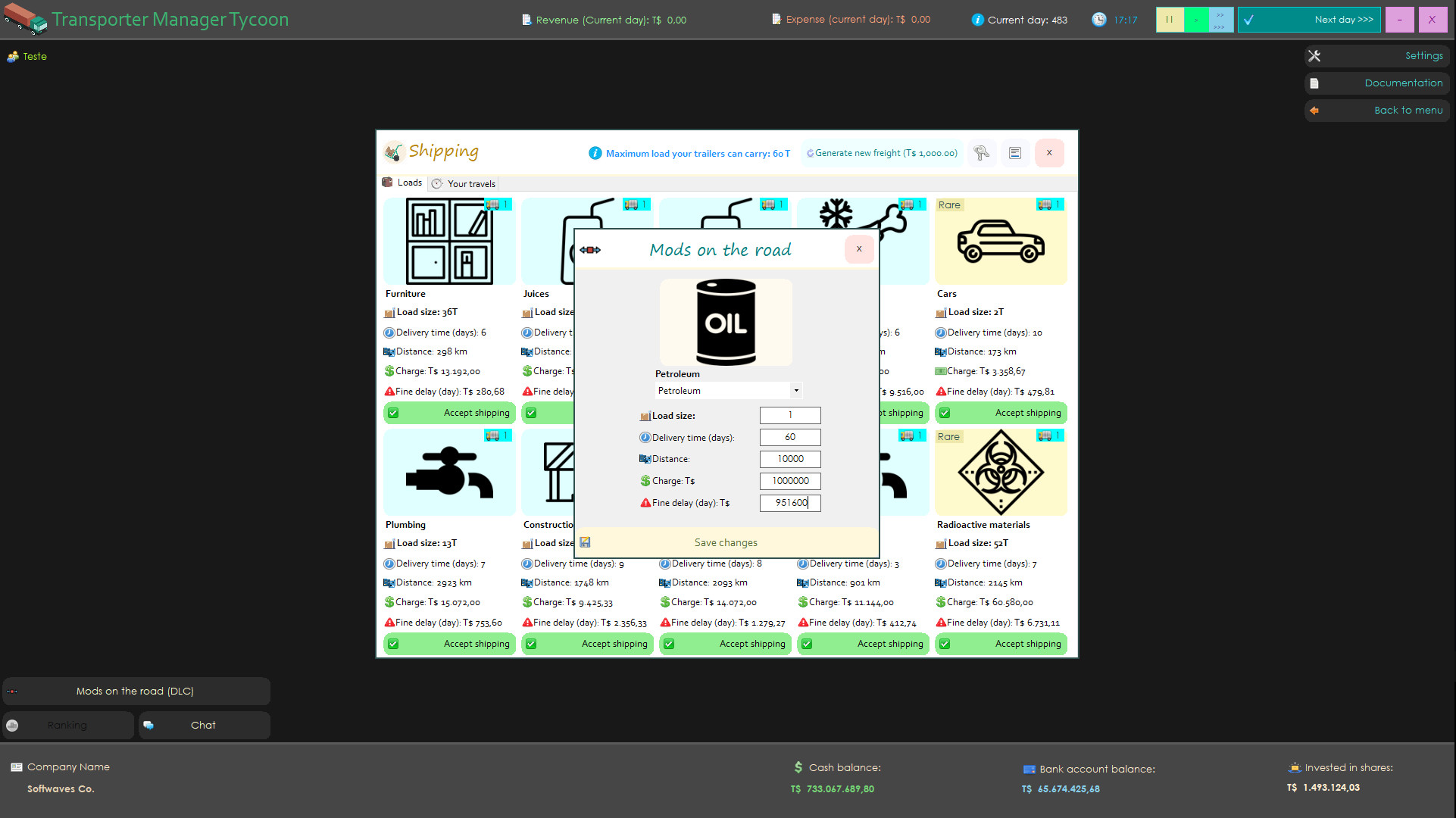Open Settings via the wrench icon
This screenshot has width=1456, height=818.
tap(1314, 55)
